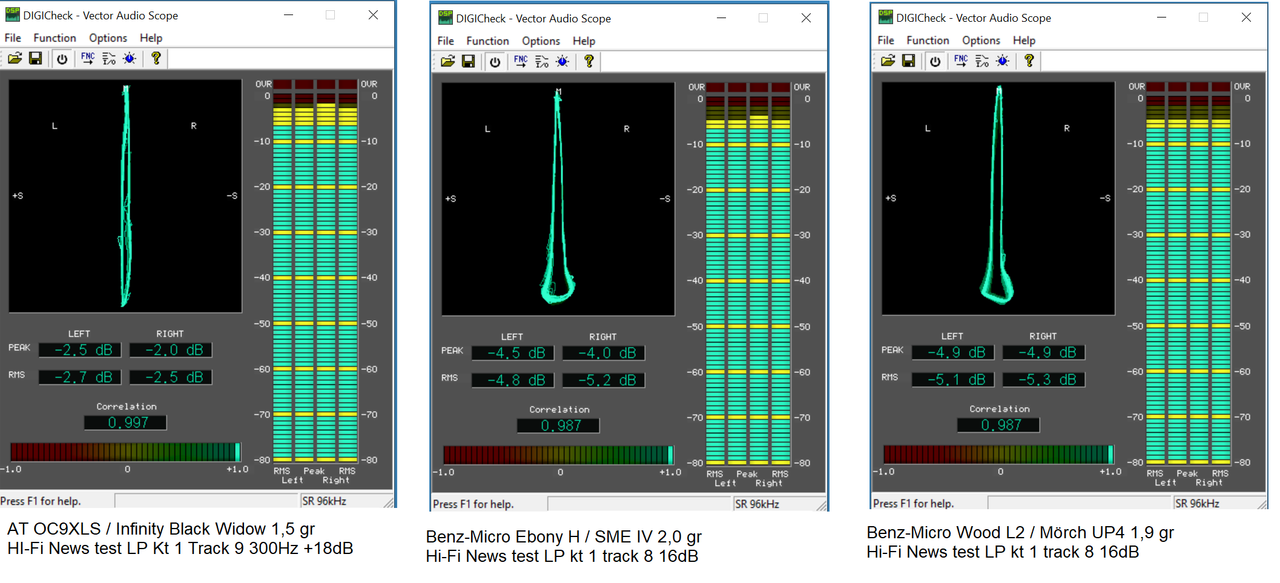Click correlation value 0,987 in right window
Screen dimensions: 1280x583
(999, 424)
